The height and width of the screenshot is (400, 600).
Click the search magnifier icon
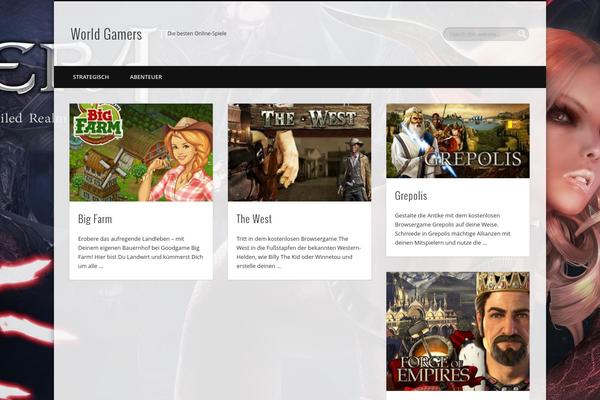pyautogui.click(x=522, y=34)
